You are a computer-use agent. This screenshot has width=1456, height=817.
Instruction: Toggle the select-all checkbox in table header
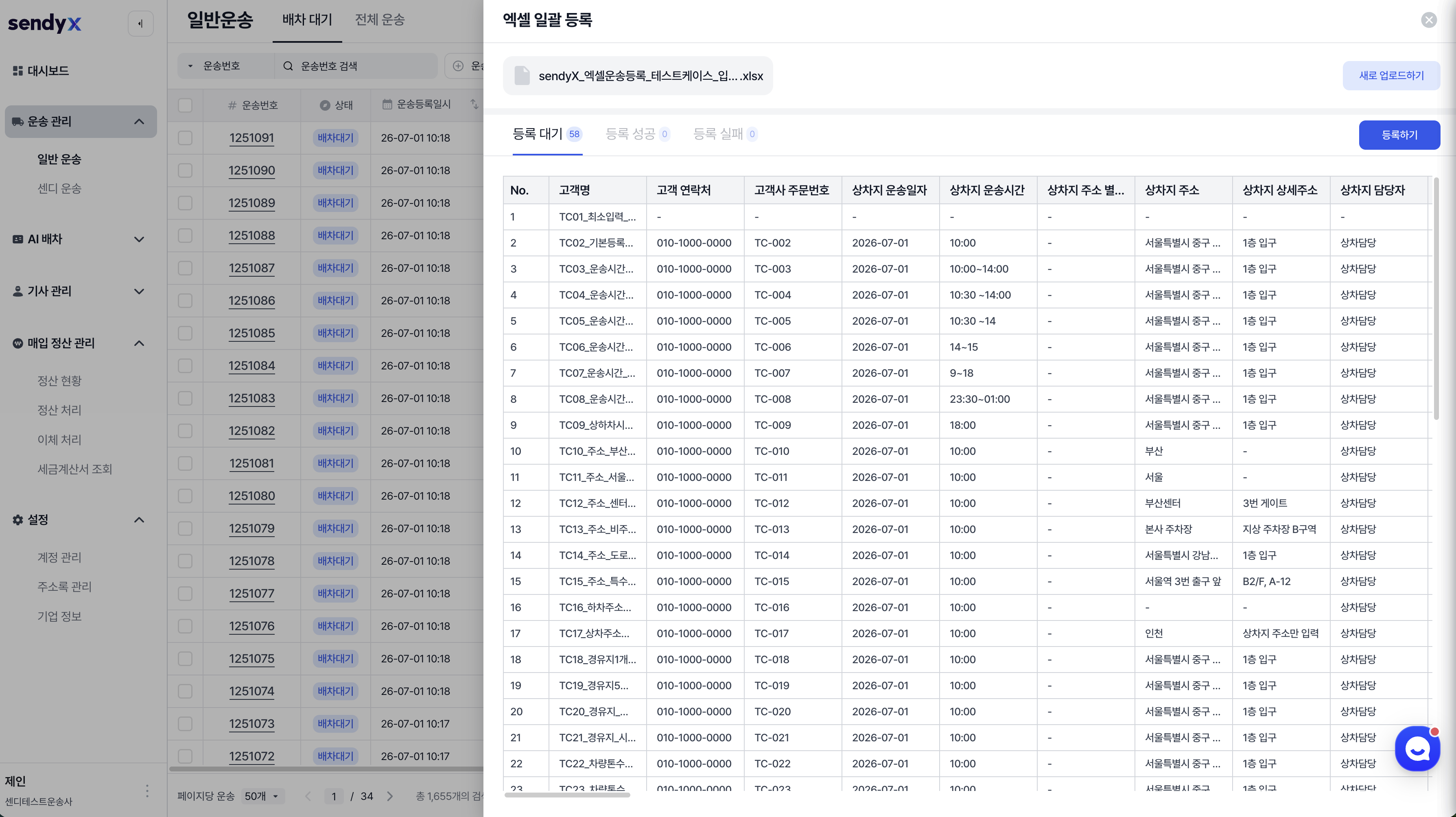coord(185,105)
